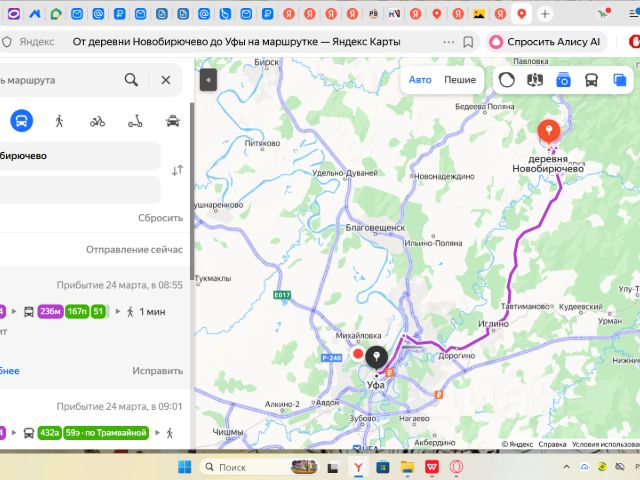Expand hidden system tray icons
This screenshot has height=480, width=640.
566,467
